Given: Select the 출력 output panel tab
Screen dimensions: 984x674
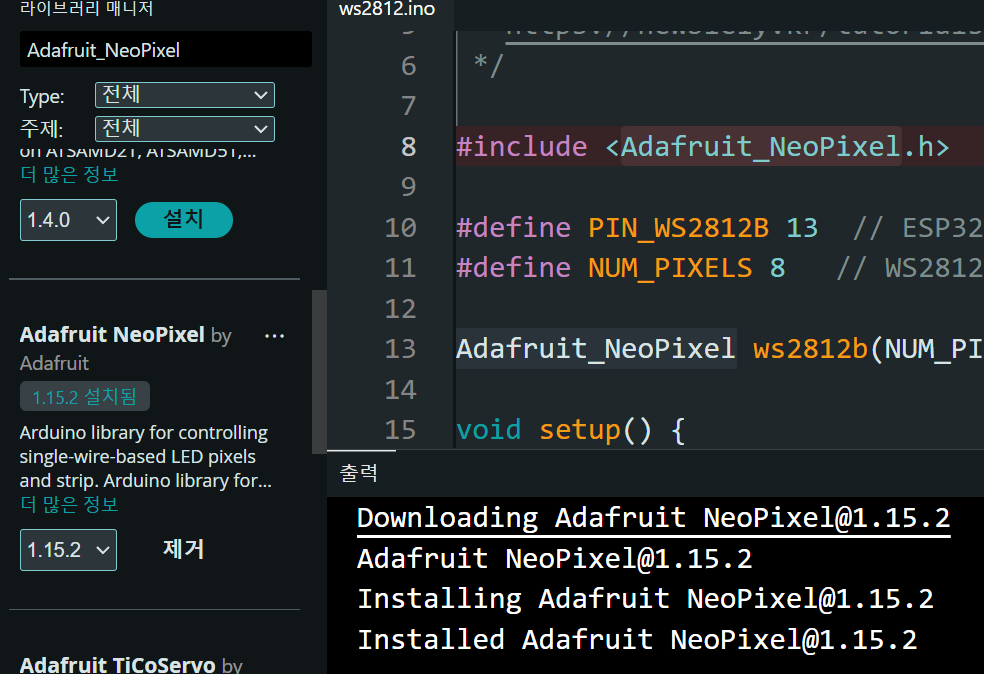Looking at the screenshot, I should (x=358, y=473).
